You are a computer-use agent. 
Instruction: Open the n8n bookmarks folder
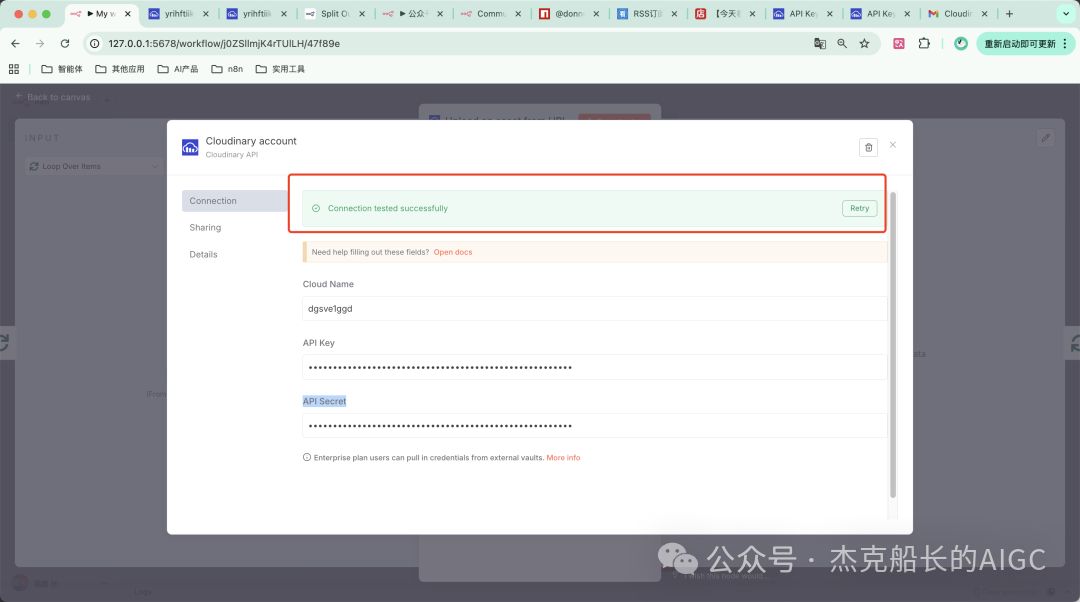click(x=227, y=69)
